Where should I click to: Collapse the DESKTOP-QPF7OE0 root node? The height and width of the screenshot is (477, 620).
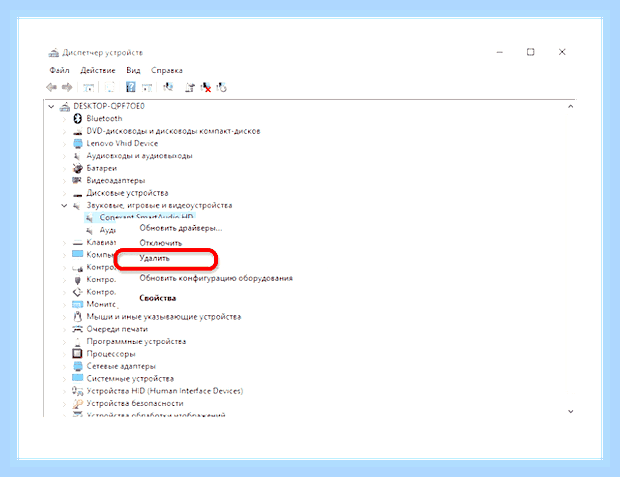click(x=51, y=106)
